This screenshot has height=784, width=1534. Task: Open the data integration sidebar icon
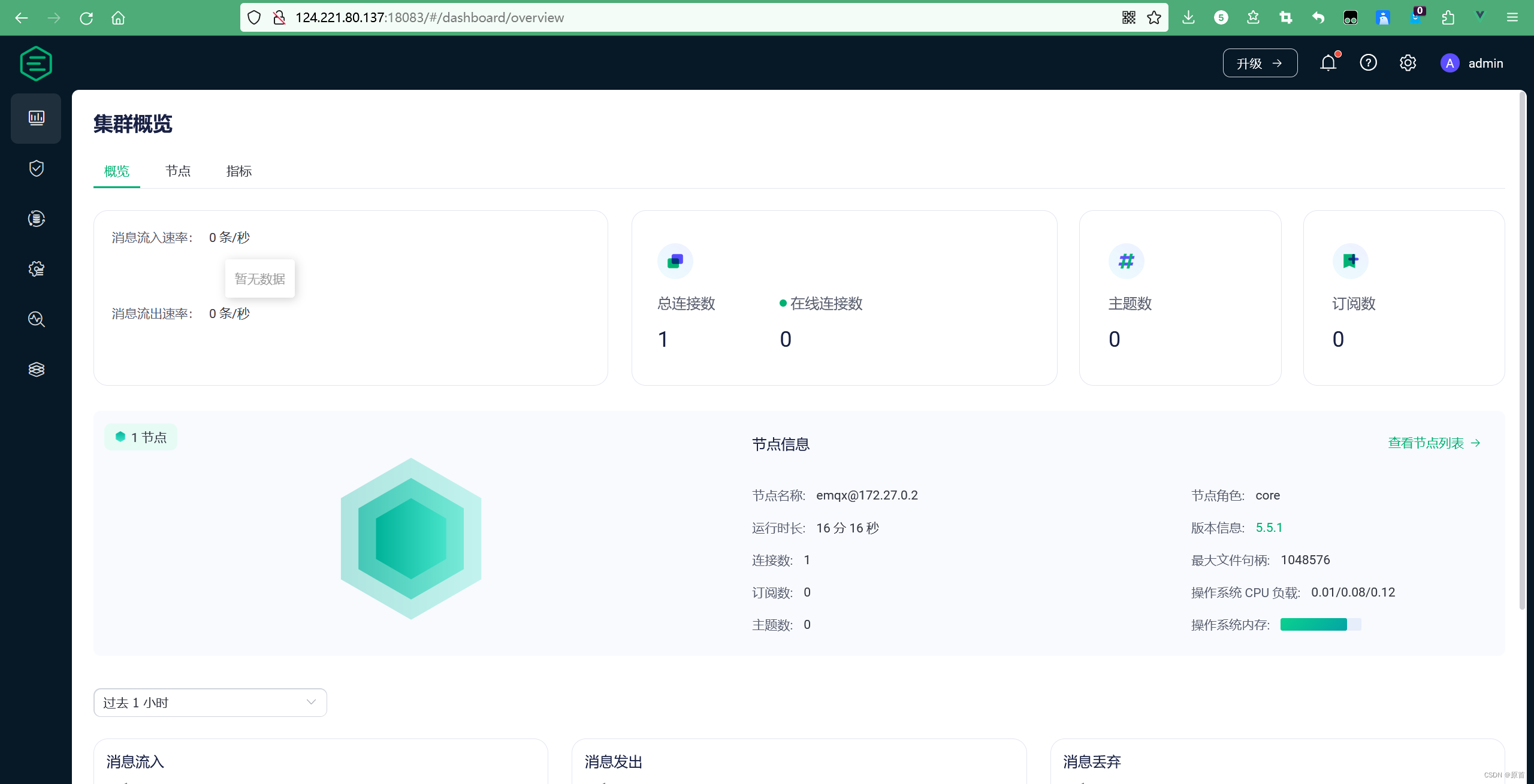[x=36, y=219]
